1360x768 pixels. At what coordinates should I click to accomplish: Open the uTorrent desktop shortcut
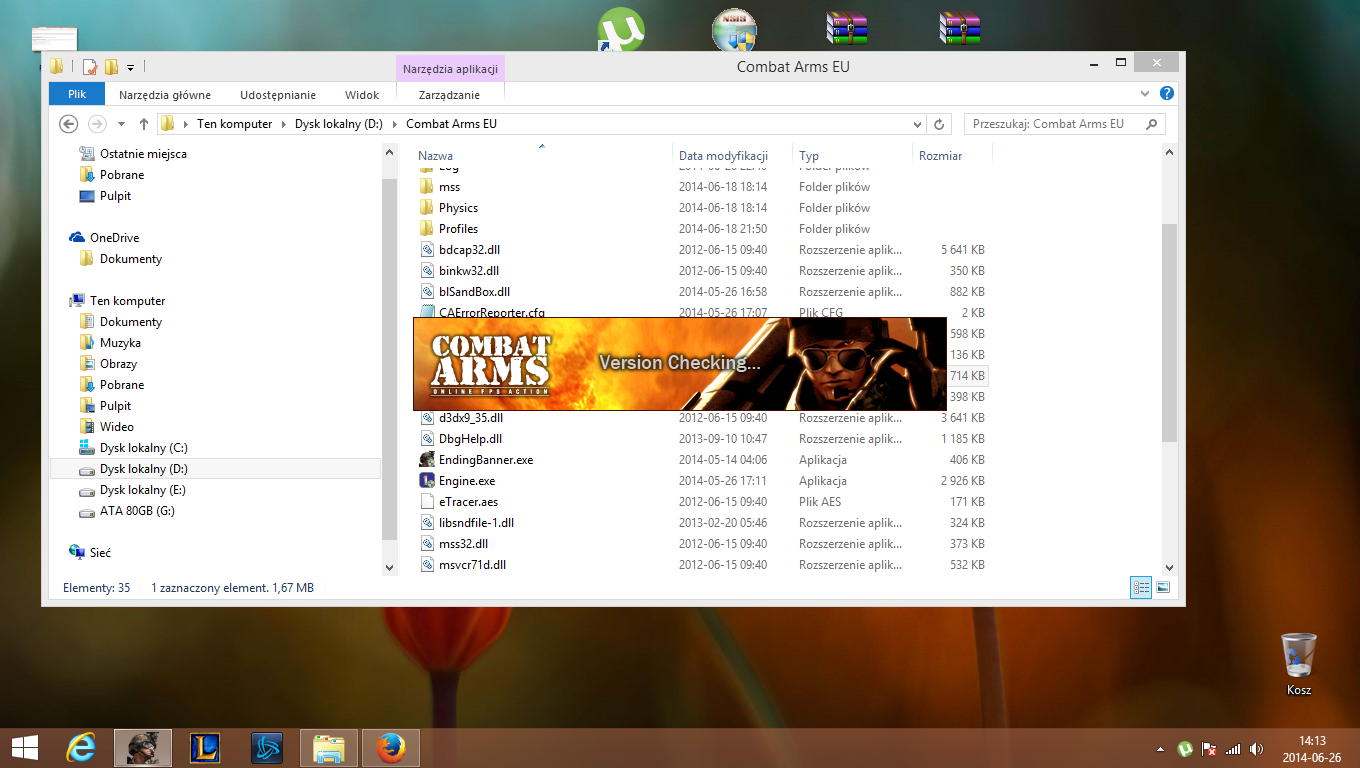pyautogui.click(x=622, y=28)
